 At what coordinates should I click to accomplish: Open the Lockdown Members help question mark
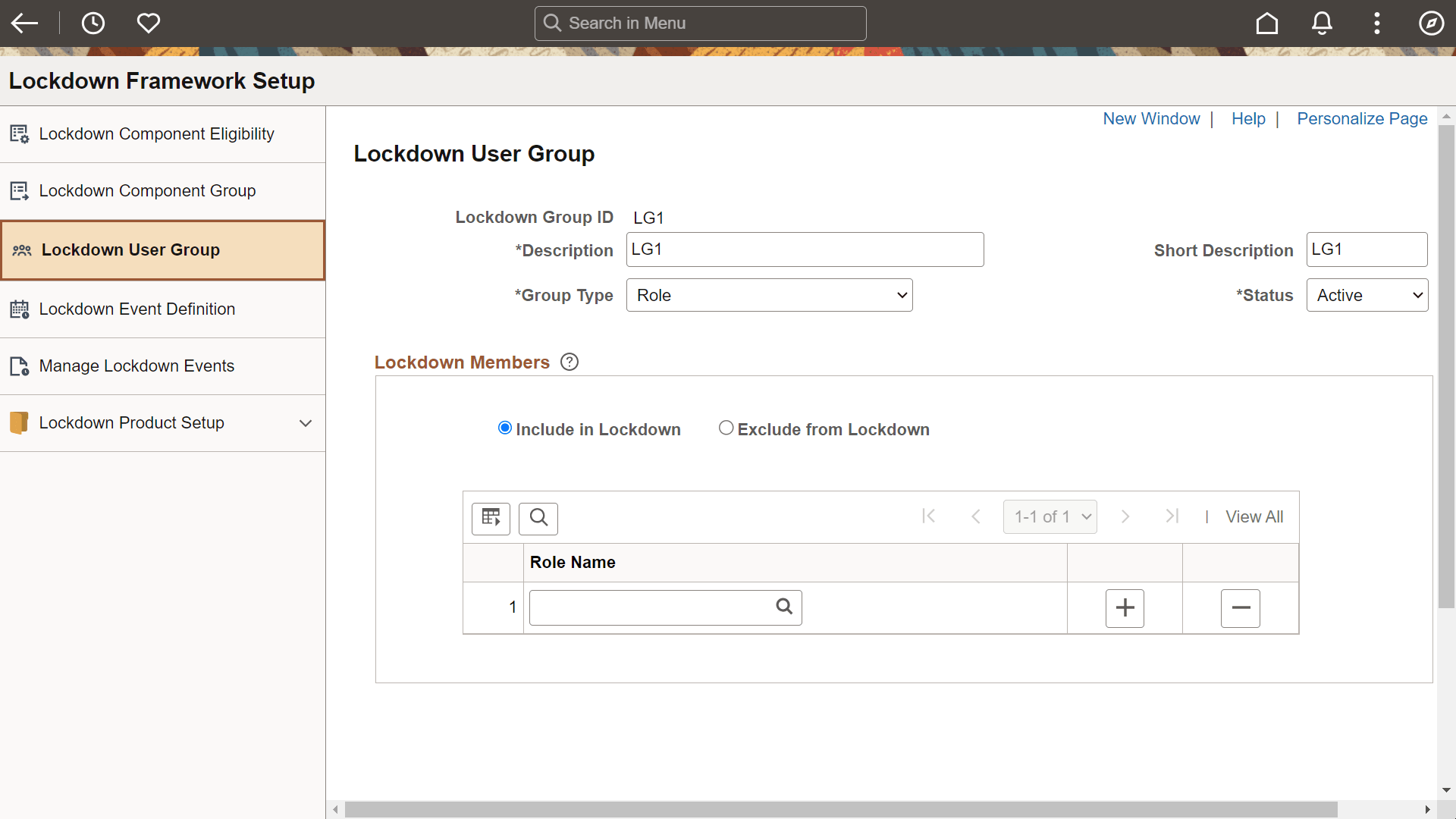pos(570,362)
